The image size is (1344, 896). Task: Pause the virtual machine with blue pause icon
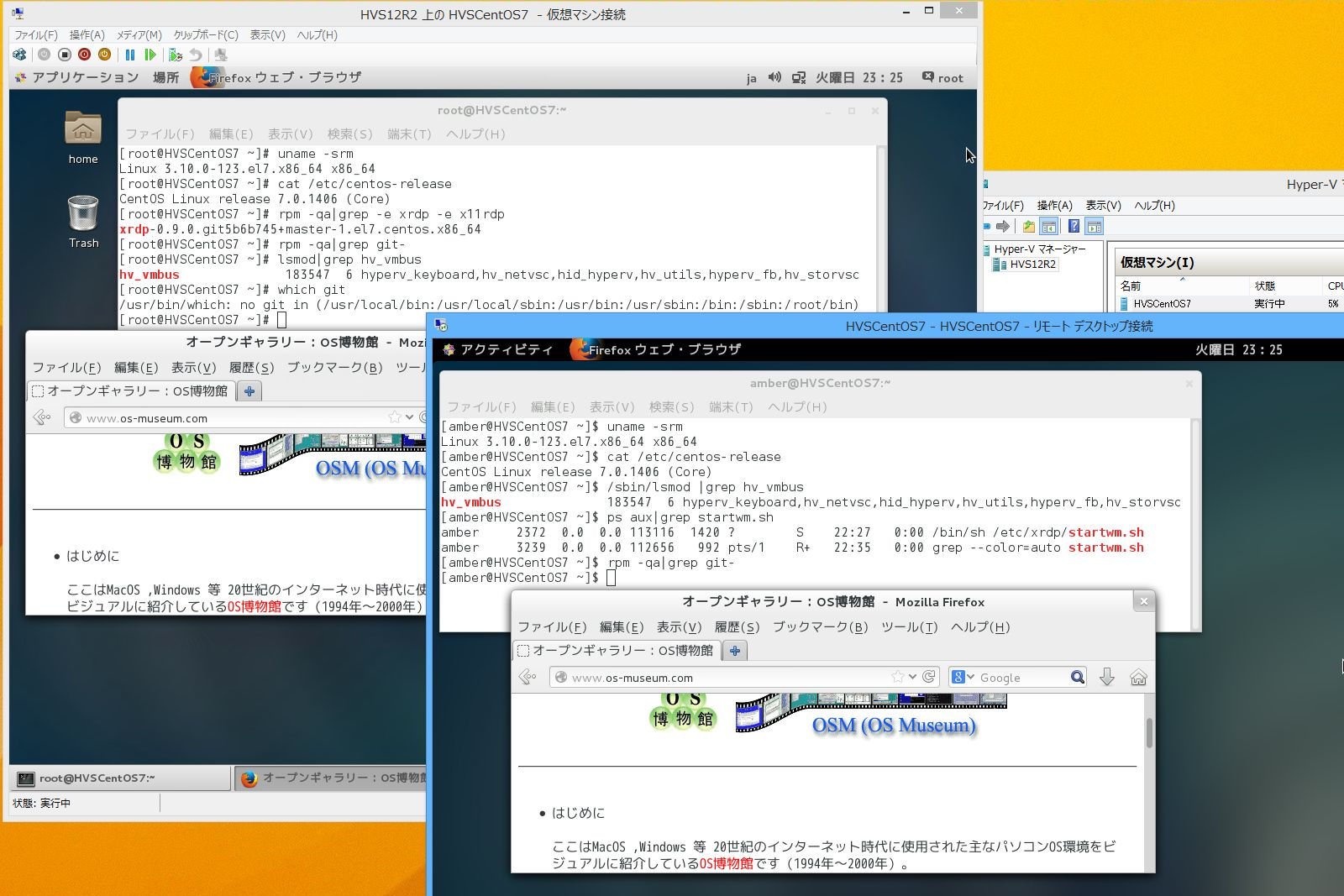coord(130,55)
